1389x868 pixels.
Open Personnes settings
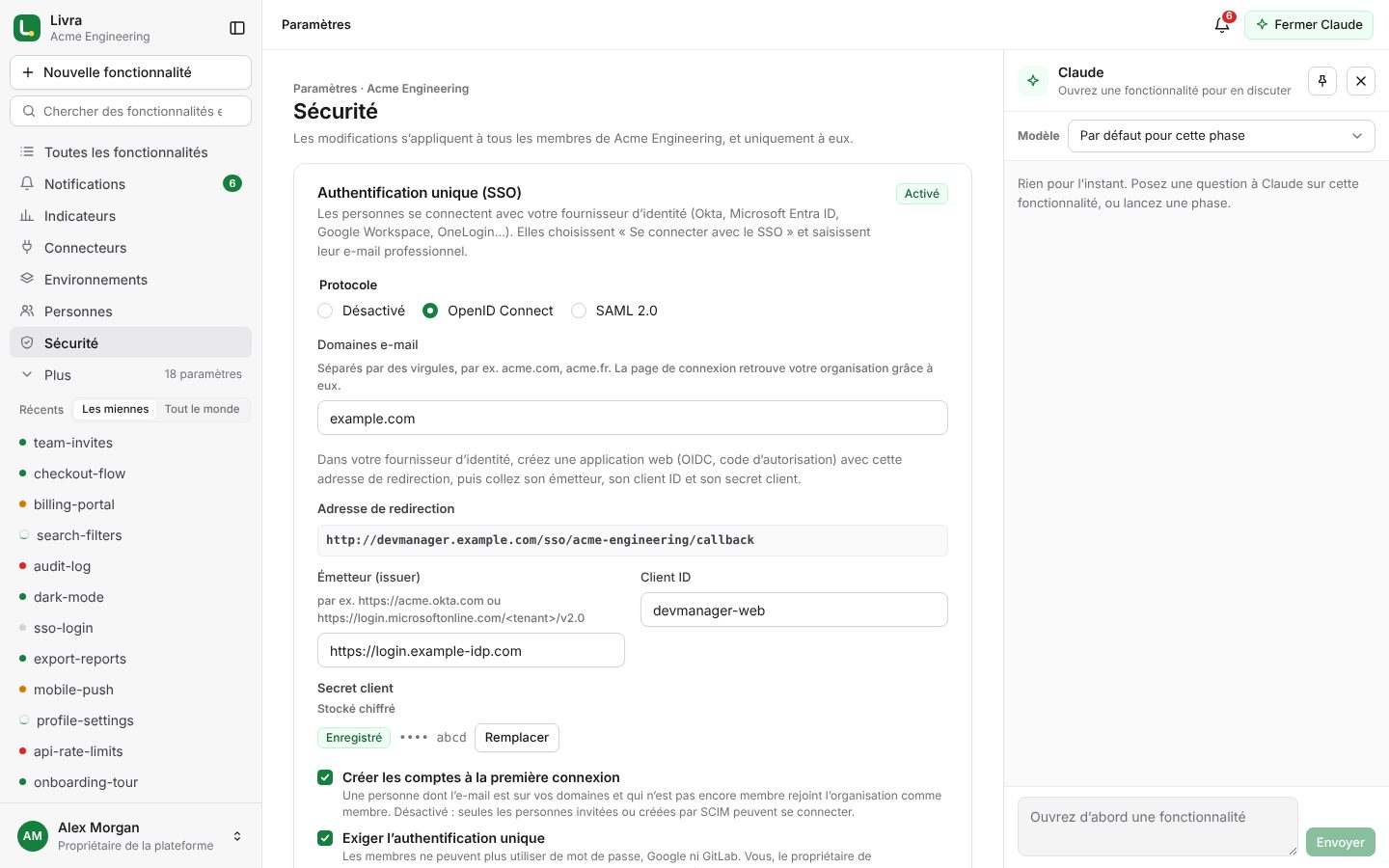coord(130,312)
